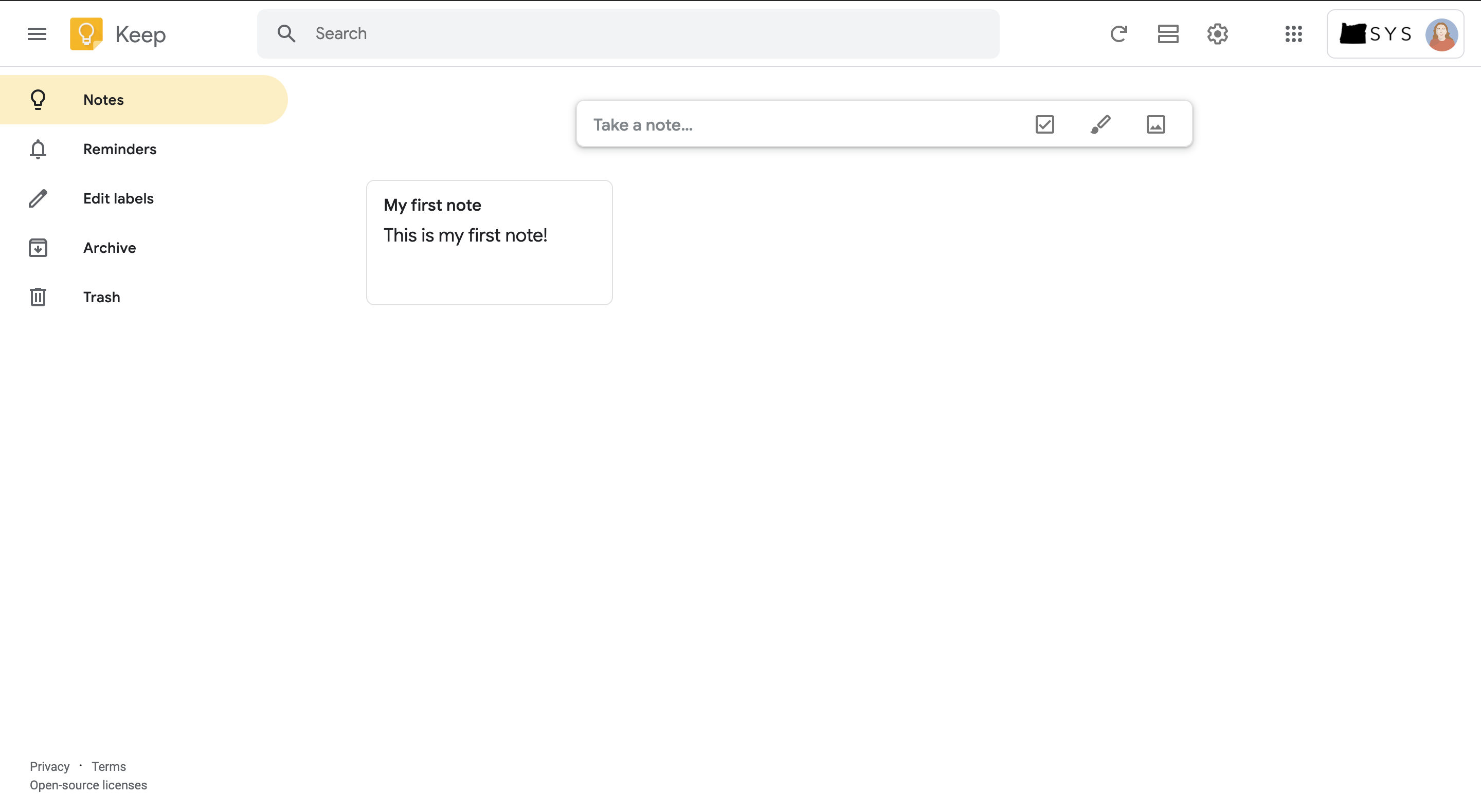This screenshot has height=812, width=1481.
Task: Click the search magnifier icon
Action: pos(286,33)
